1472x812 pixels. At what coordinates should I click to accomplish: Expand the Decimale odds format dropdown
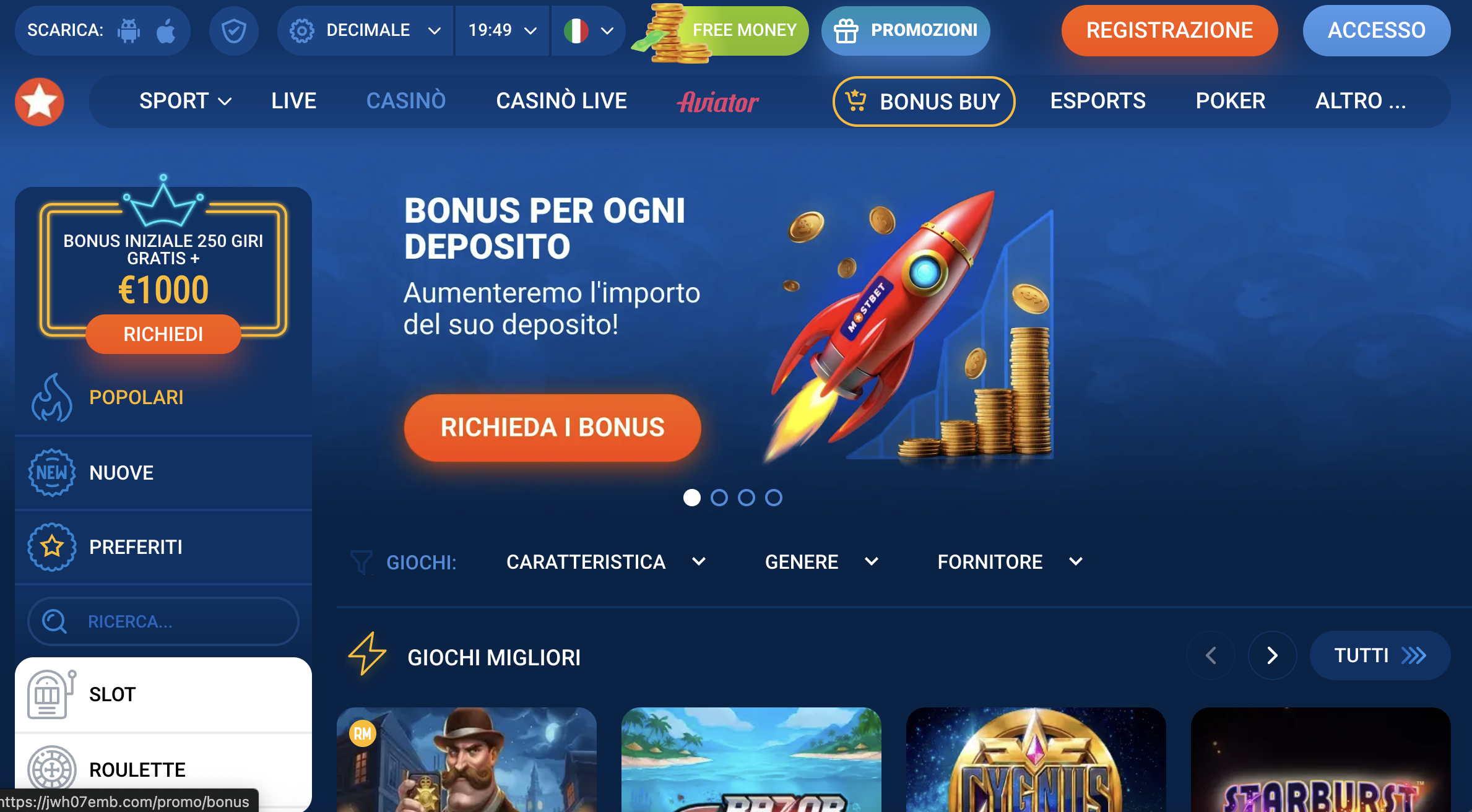[365, 30]
